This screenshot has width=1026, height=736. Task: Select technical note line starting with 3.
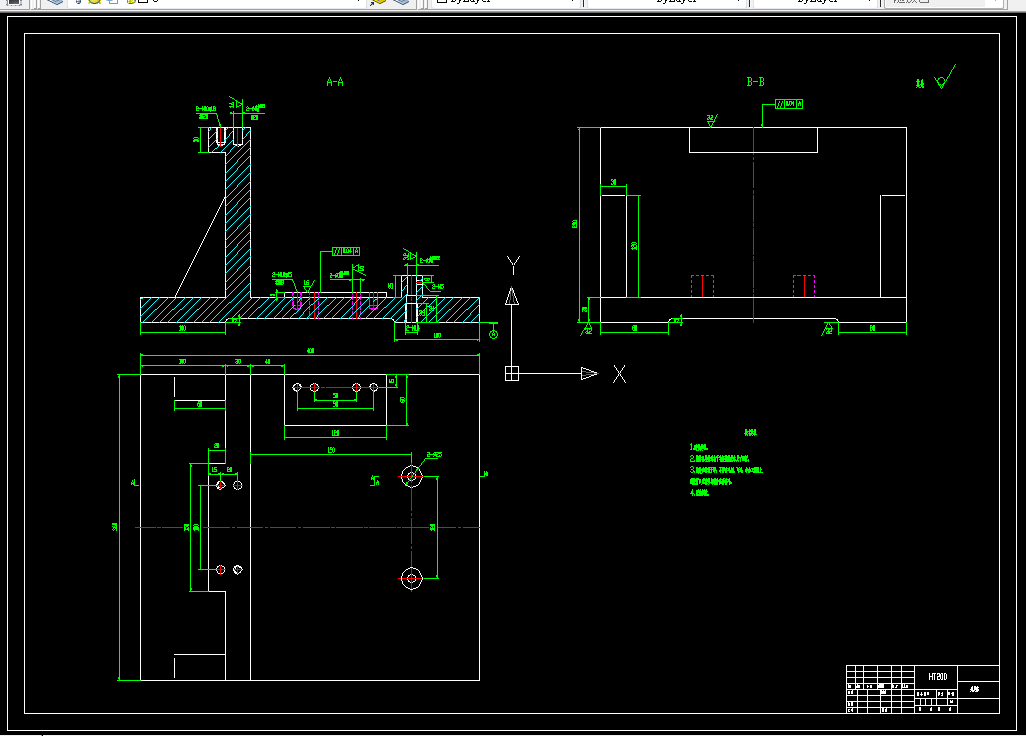pos(726,470)
